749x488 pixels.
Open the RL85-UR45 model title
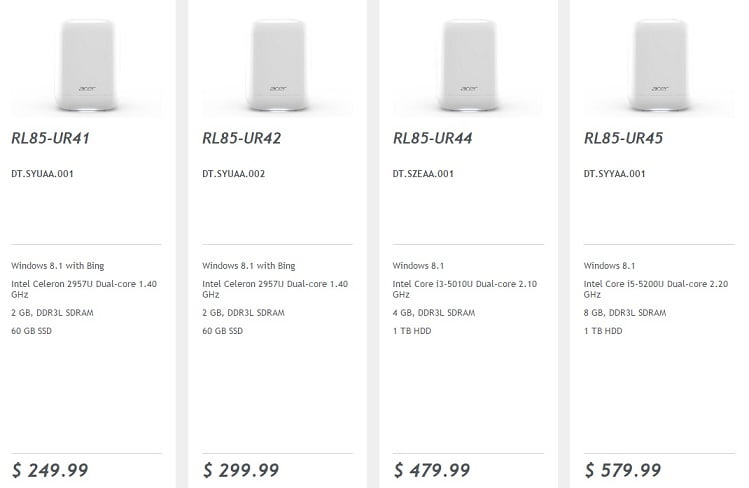(624, 139)
